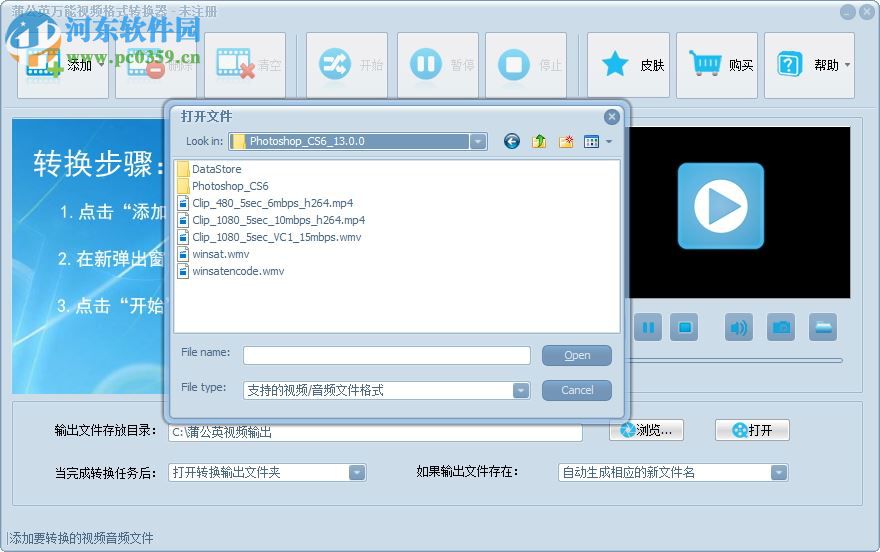Expand the 当完成转换任务后 dropdown
Screen dimensions: 880x552
tap(357, 473)
